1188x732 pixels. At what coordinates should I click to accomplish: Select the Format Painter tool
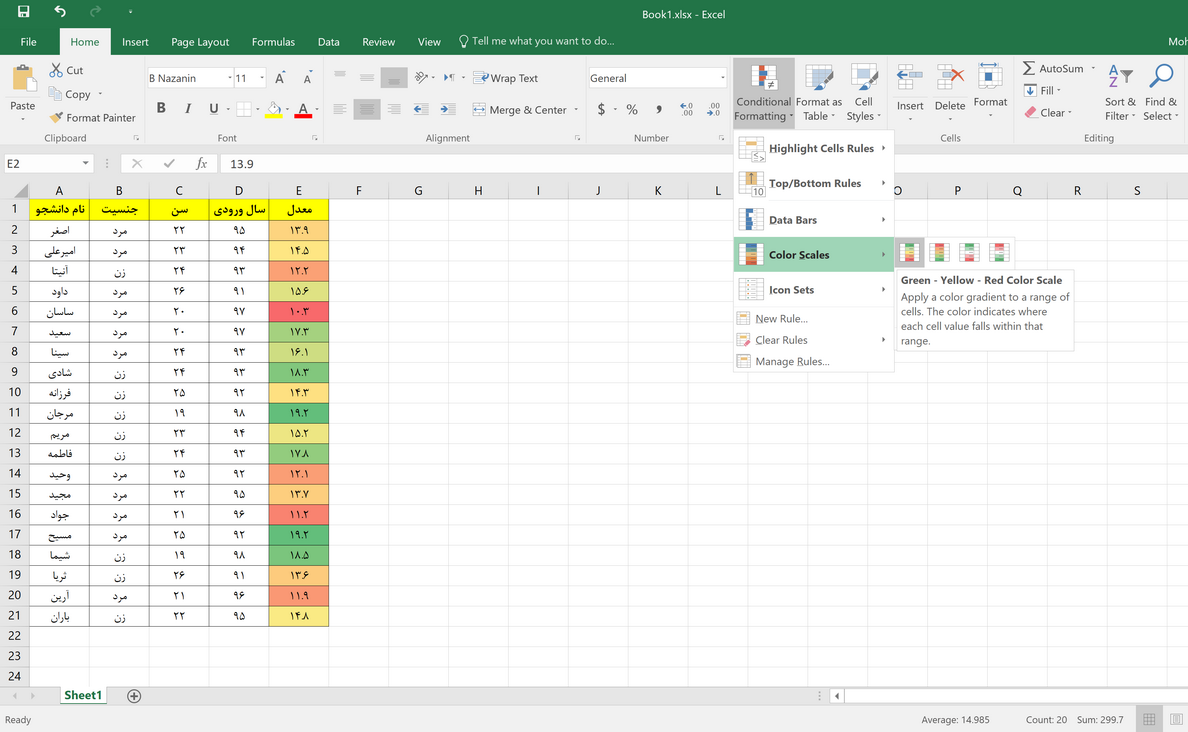[x=92, y=117]
